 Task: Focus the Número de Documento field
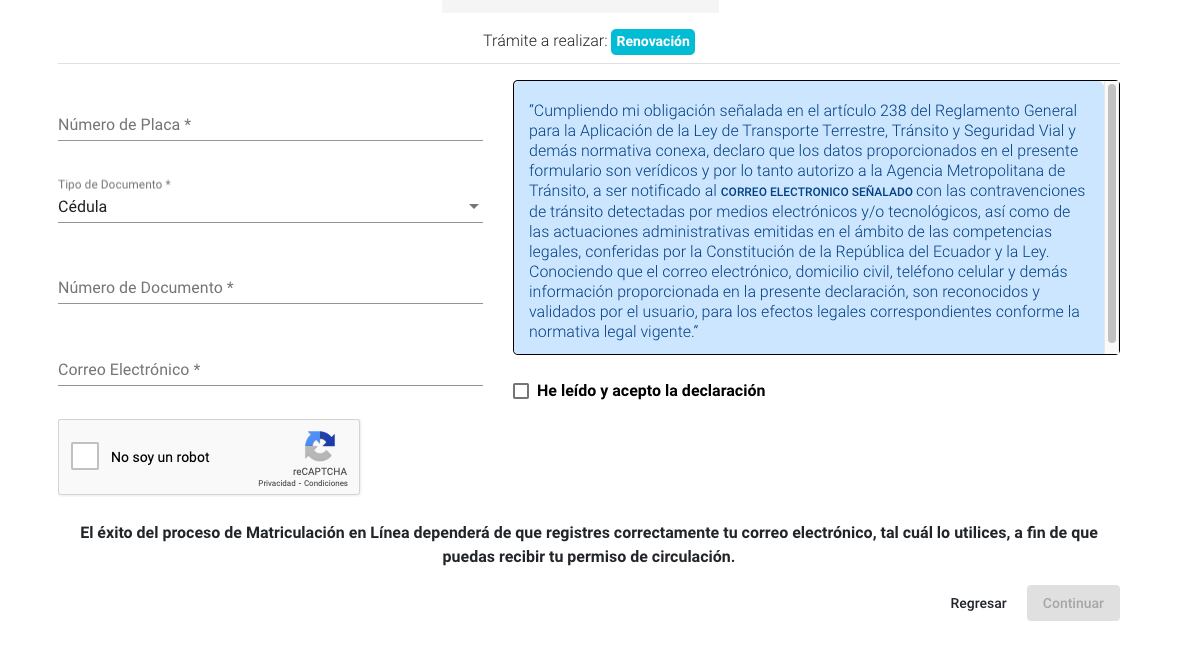pos(270,288)
